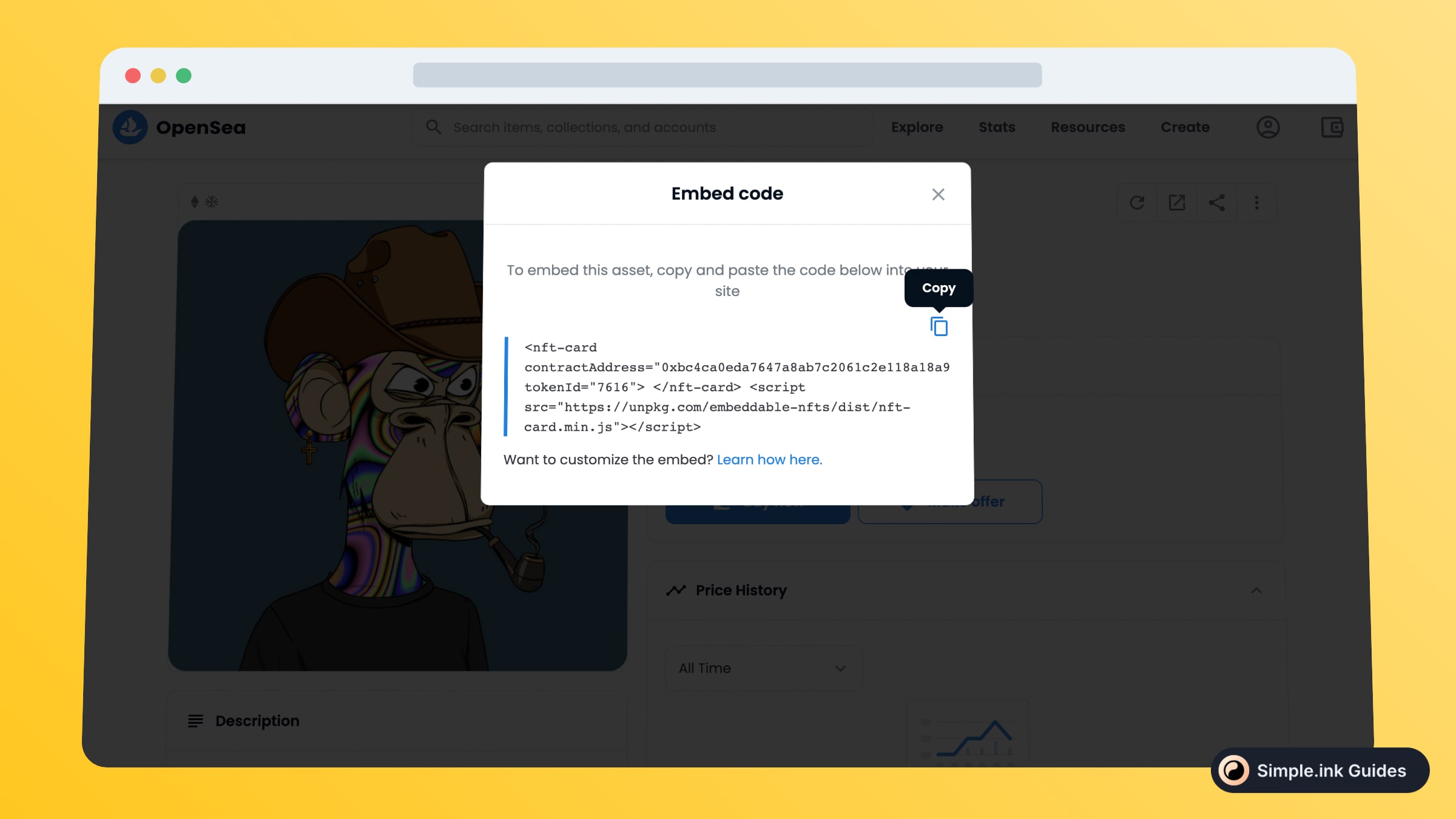The width and height of the screenshot is (1456, 819).
Task: Click the Create navigation button
Action: 1185,127
